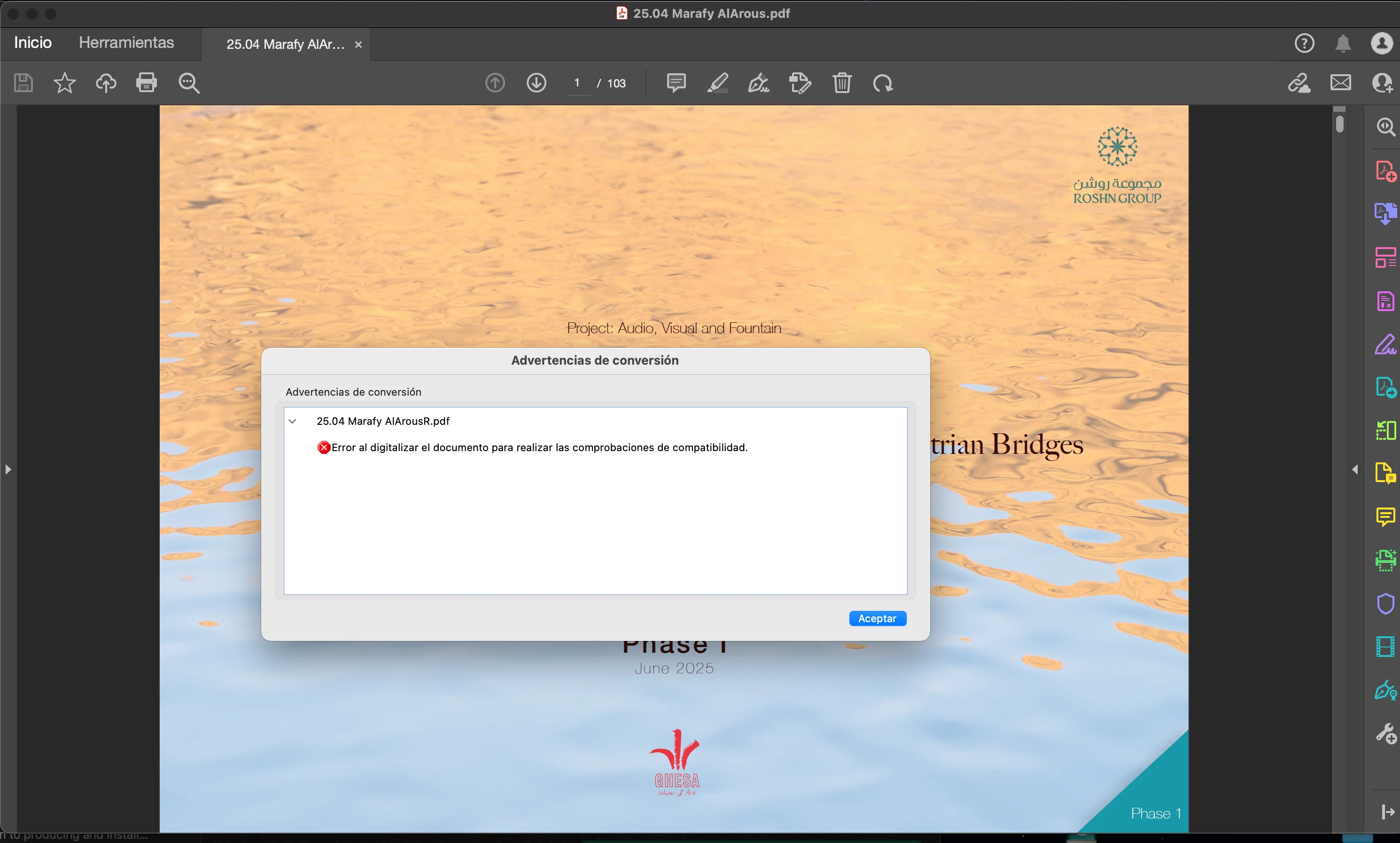Collapse right tools pane arrow
Viewport: 1400px width, 843px height.
1355,469
